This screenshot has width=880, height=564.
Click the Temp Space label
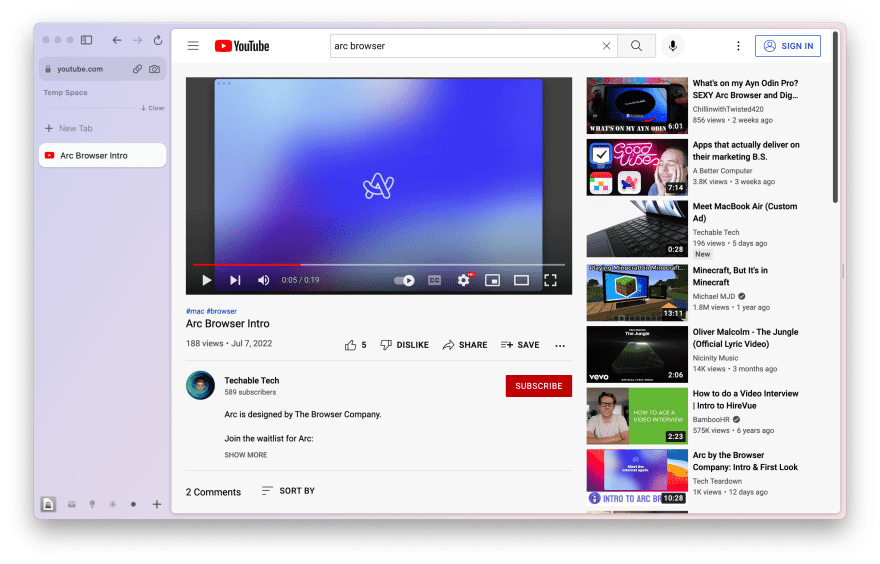65,93
